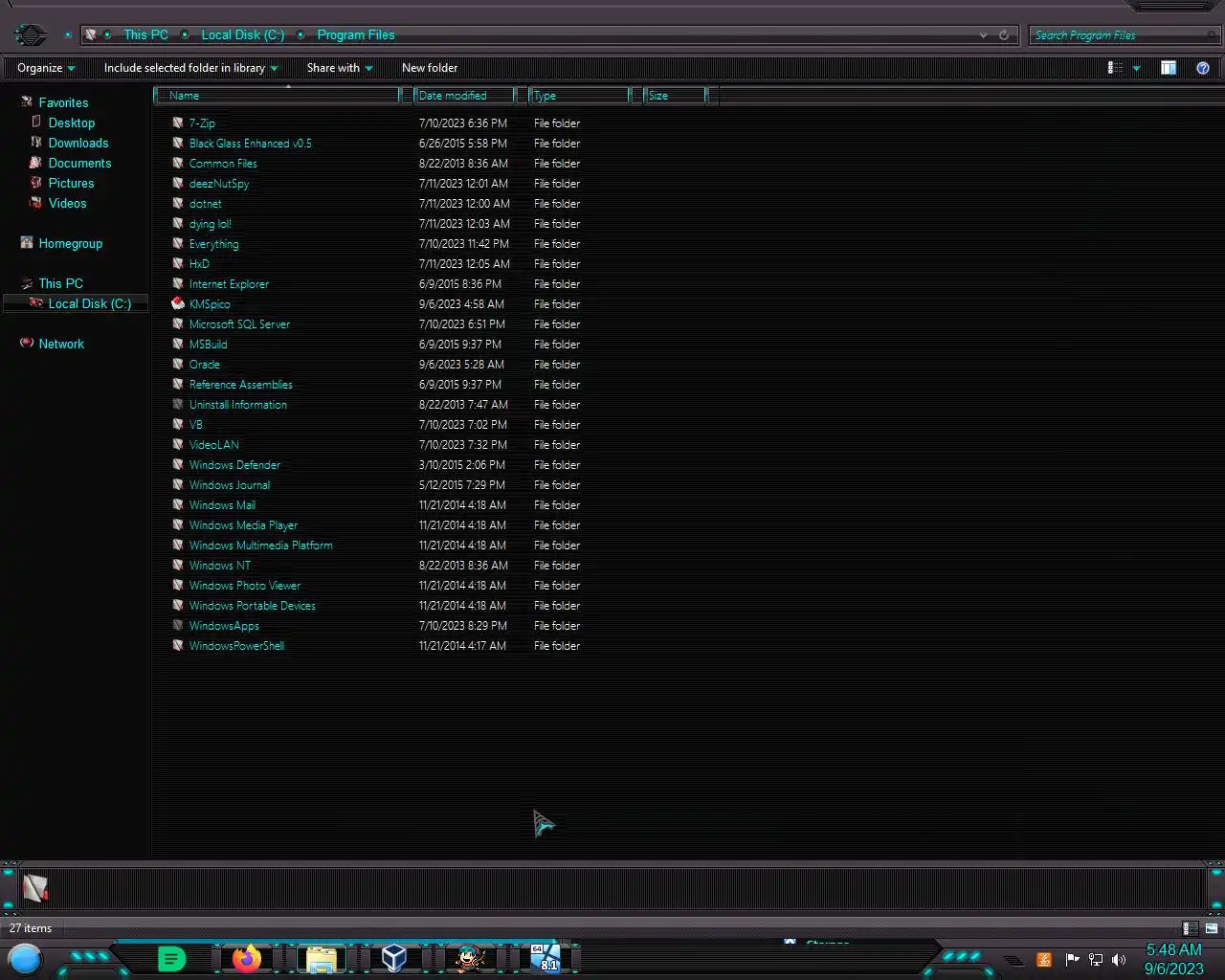Open the Help question mark icon
Viewport: 1225px width, 980px height.
point(1203,68)
